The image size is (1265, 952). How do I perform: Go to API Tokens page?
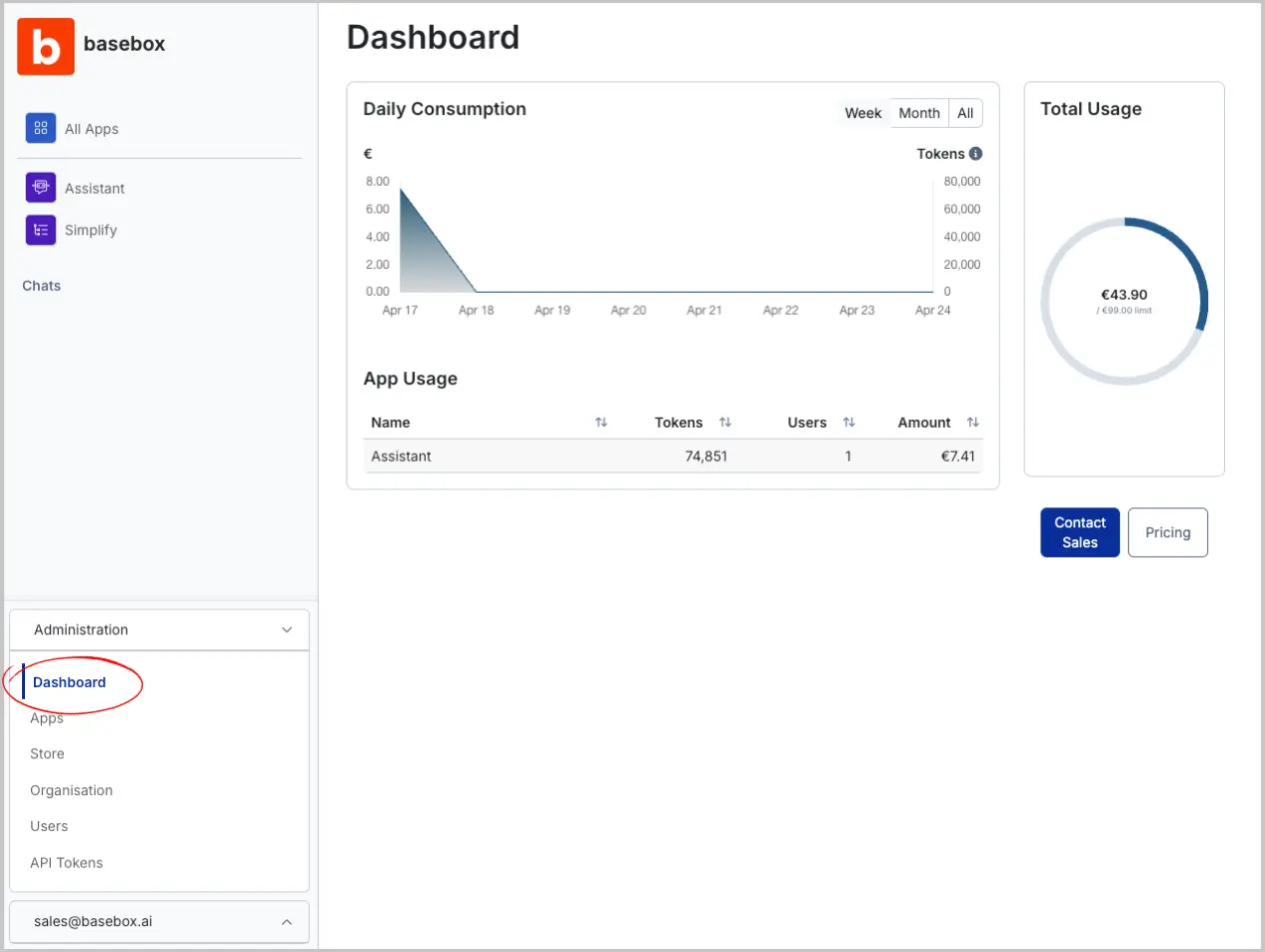[66, 863]
